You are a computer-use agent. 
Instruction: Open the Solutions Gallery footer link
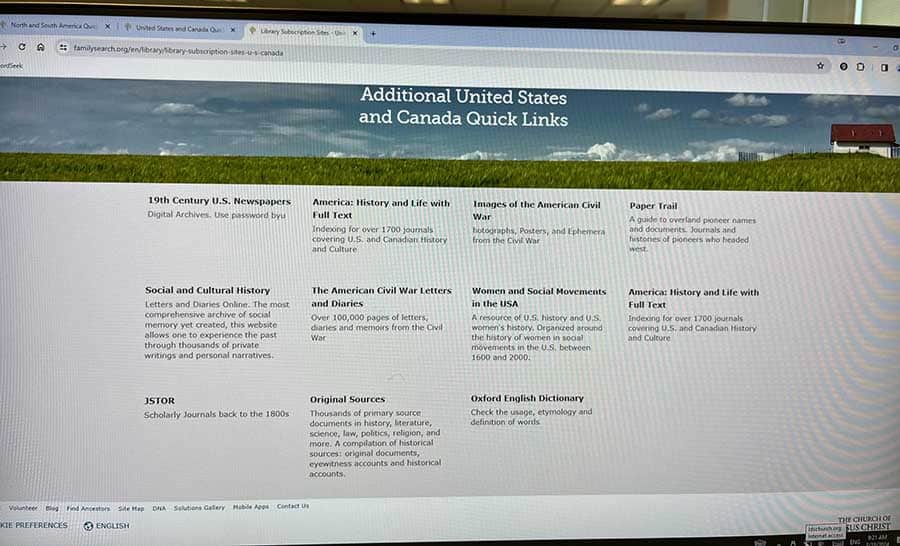pos(199,508)
